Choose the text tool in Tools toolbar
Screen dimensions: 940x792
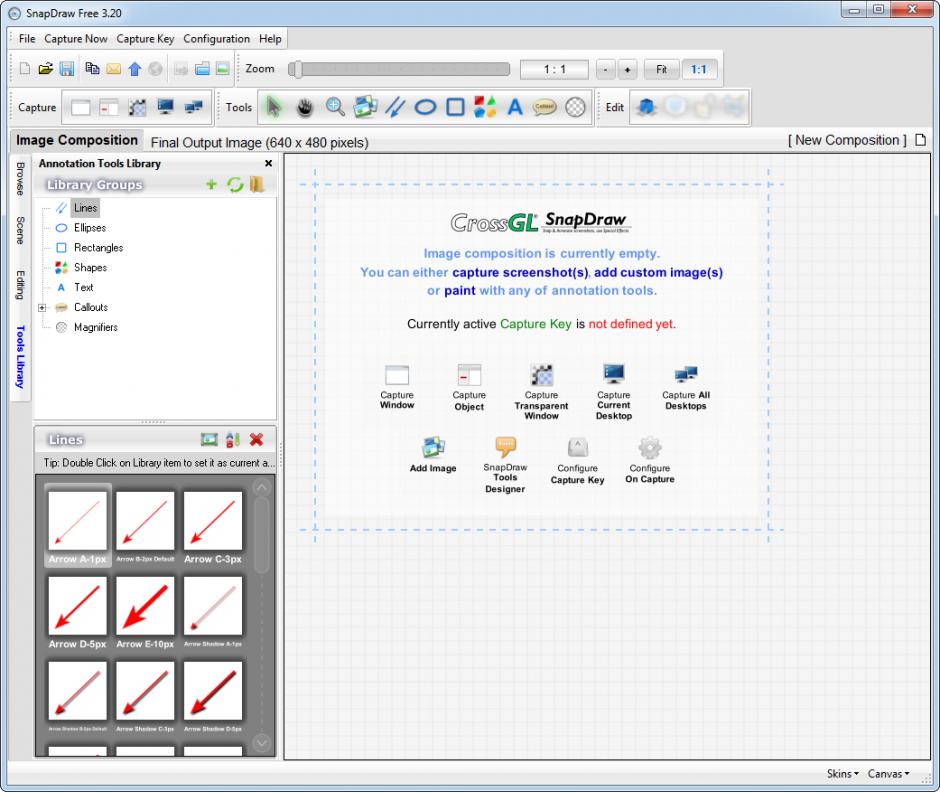click(x=515, y=107)
